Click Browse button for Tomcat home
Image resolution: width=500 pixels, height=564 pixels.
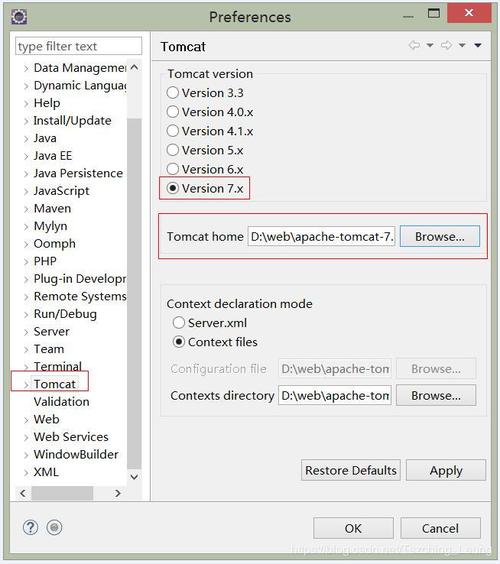440,236
